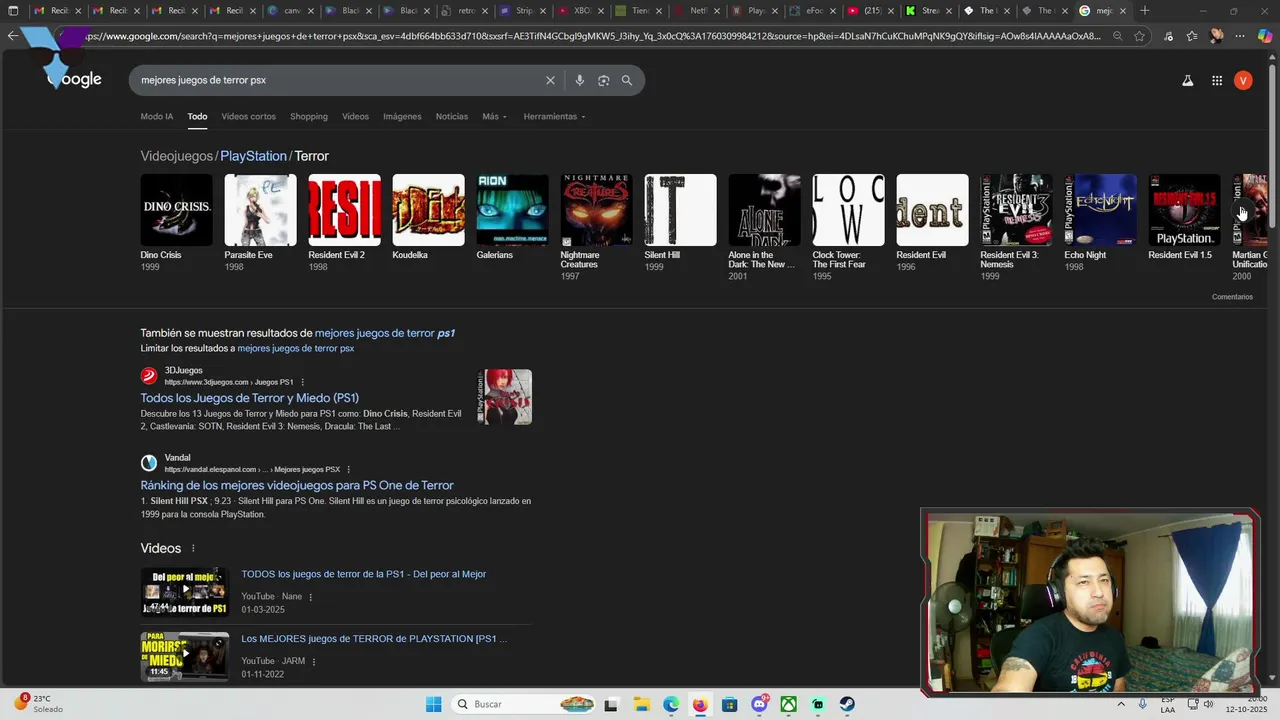Switch to the Videos cortos tab

click(248, 116)
